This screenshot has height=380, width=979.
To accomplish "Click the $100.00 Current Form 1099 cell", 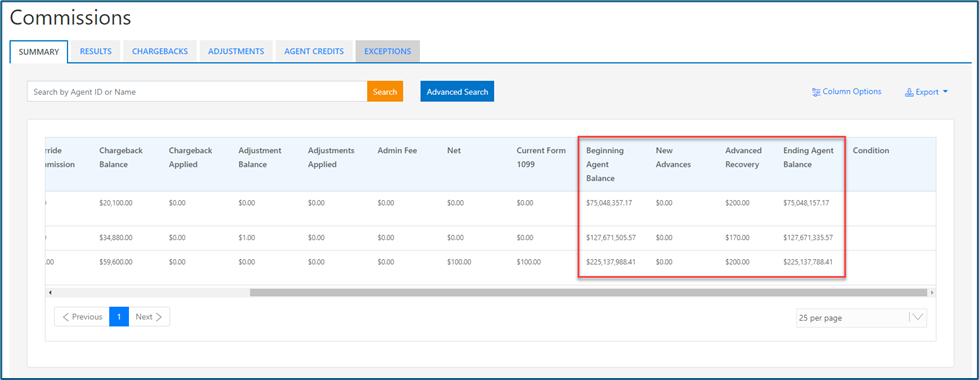I will pos(529,262).
